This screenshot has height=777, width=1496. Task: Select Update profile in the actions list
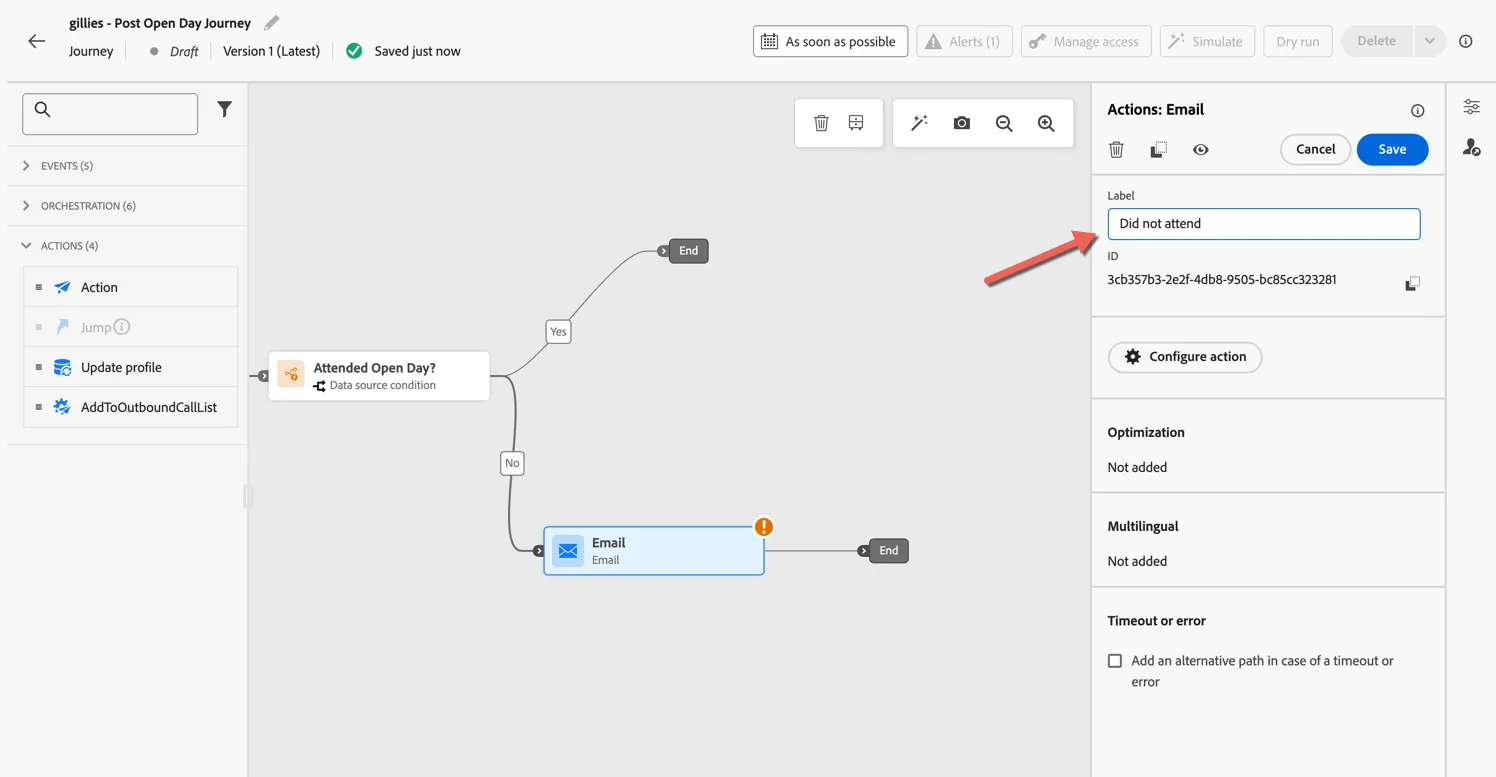[x=131, y=367]
